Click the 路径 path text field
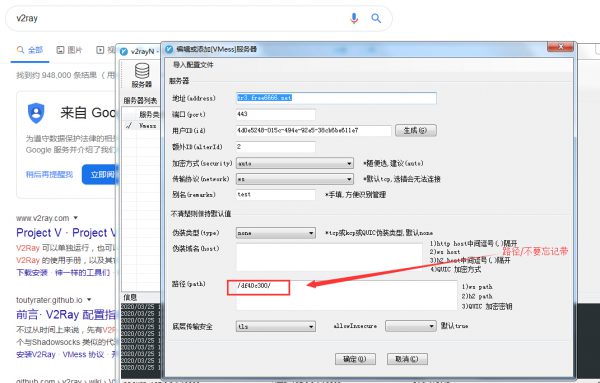Screen dimensions: 600x383 [x=347, y=295]
